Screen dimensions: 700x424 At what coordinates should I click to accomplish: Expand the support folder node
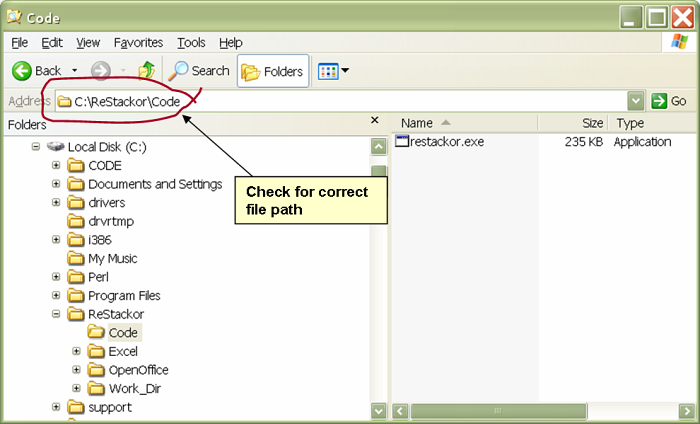(56, 407)
